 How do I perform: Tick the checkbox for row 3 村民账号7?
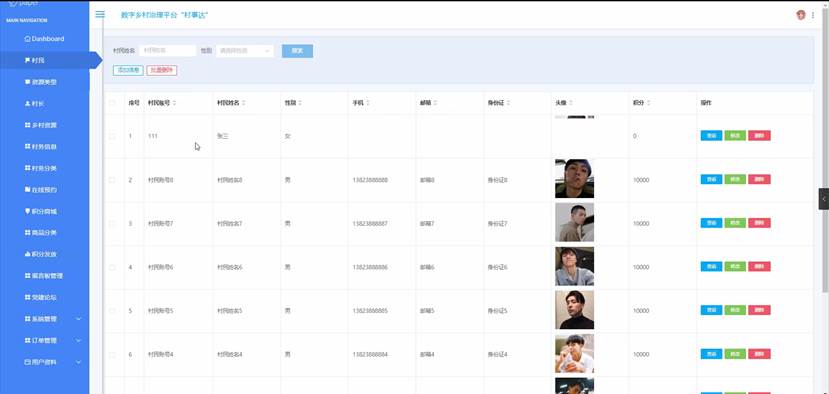click(x=112, y=224)
